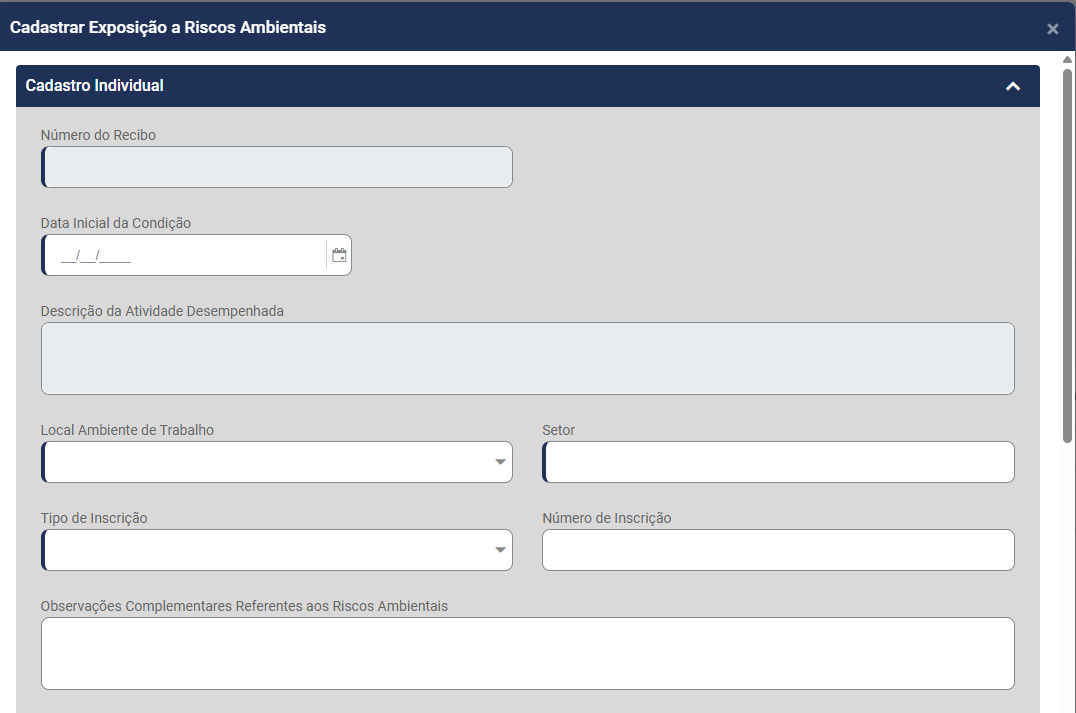Close the Cadastrar Exposição dialog
The width and height of the screenshot is (1076, 713).
click(1052, 29)
